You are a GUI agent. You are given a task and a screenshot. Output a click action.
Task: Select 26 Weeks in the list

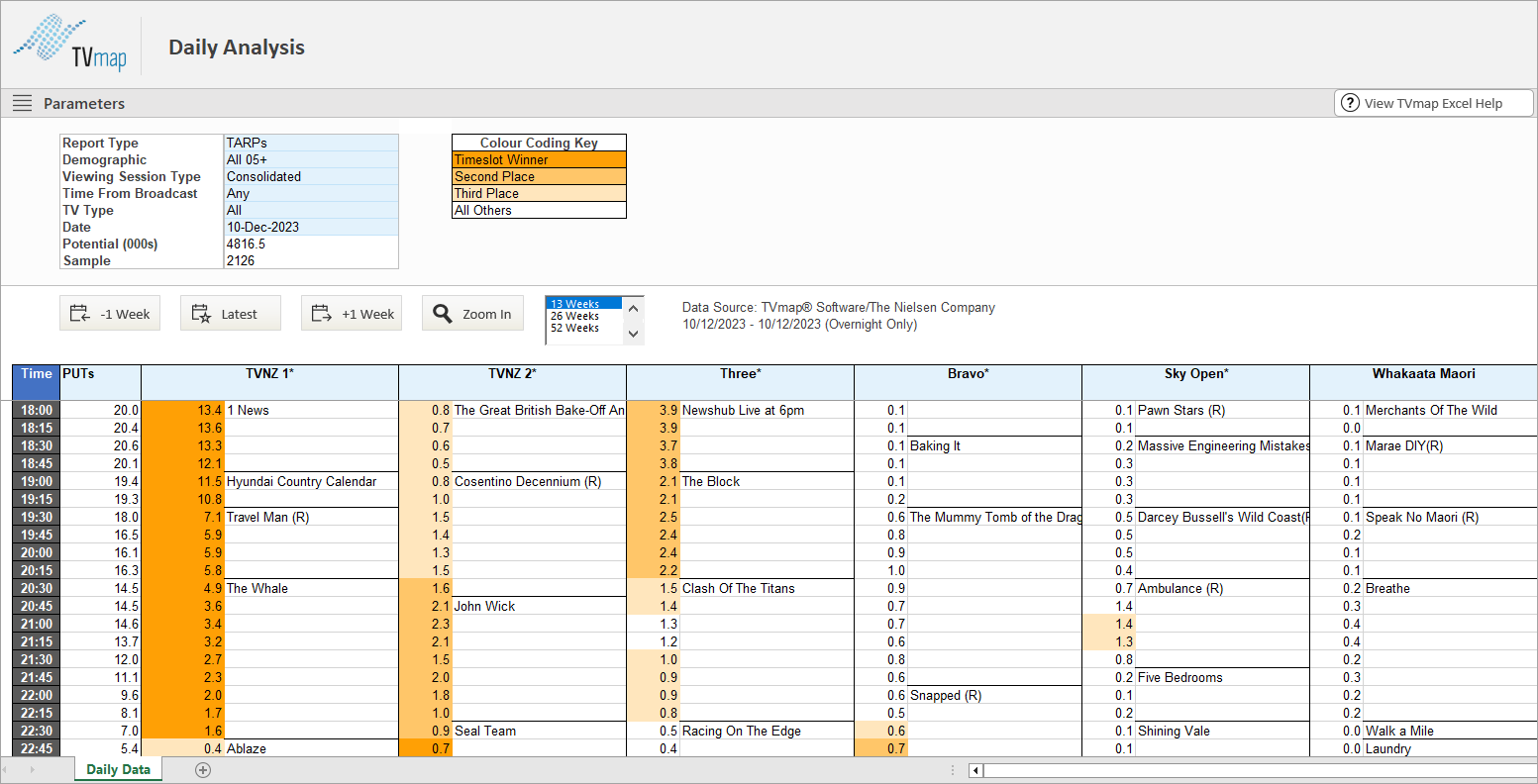point(584,316)
